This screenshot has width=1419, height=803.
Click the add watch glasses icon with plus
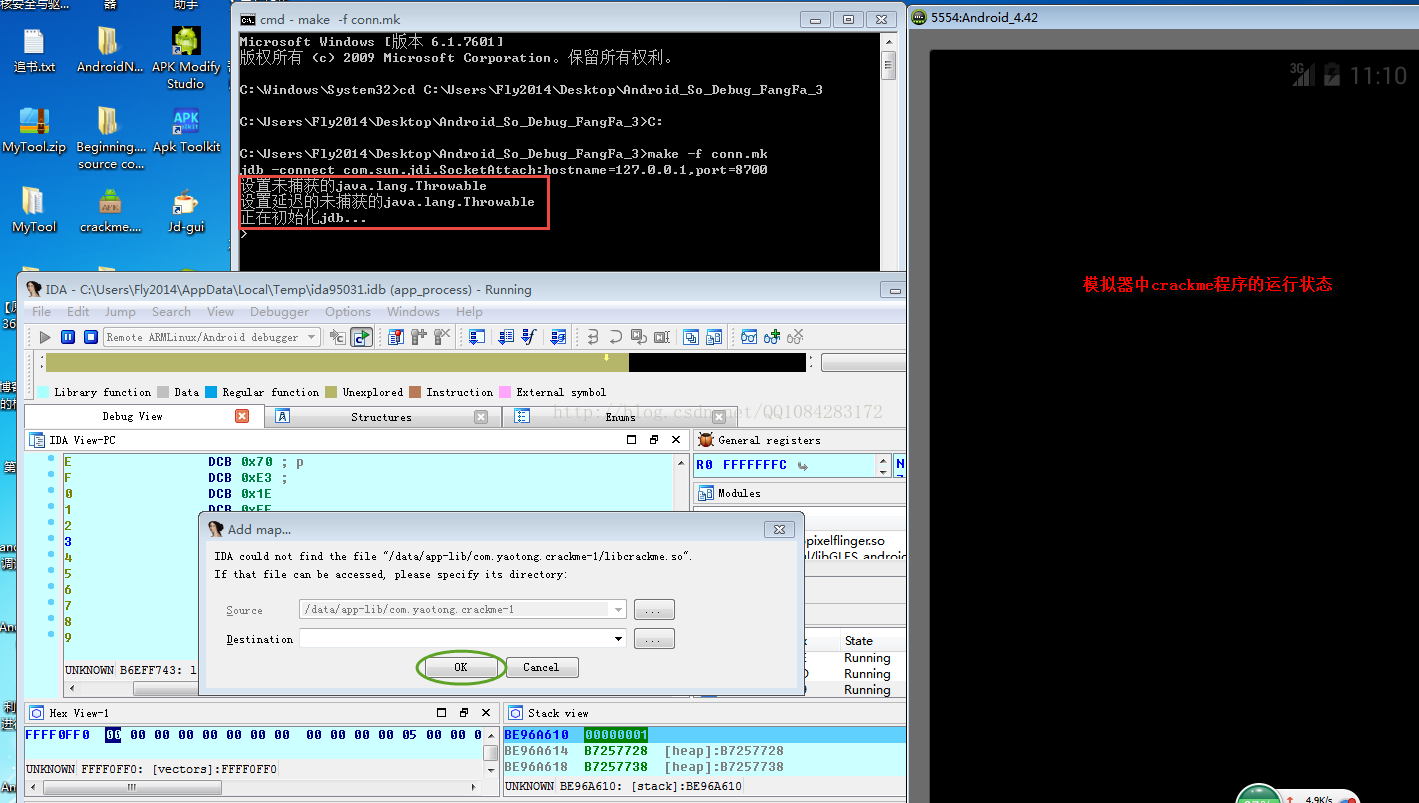(772, 337)
